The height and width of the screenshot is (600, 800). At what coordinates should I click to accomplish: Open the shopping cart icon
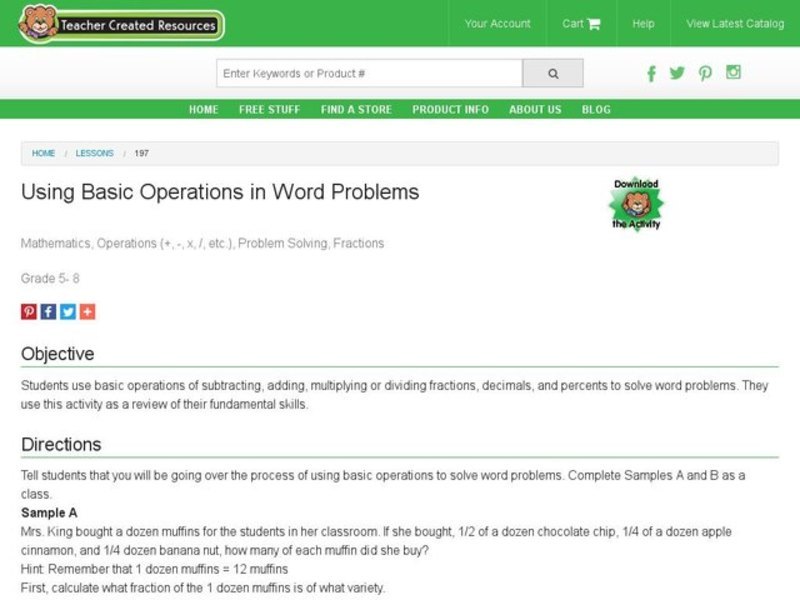point(594,22)
